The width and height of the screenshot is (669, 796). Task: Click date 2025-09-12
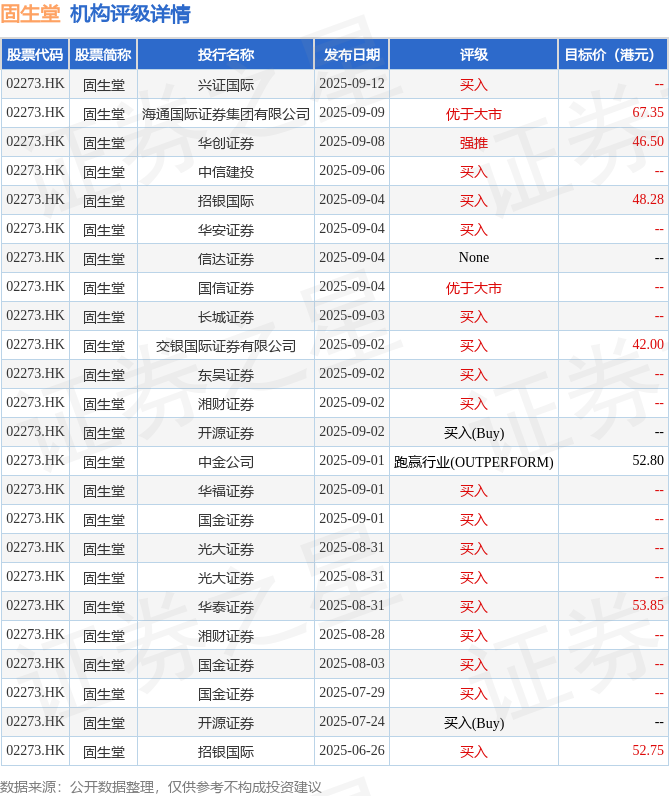[352, 83]
